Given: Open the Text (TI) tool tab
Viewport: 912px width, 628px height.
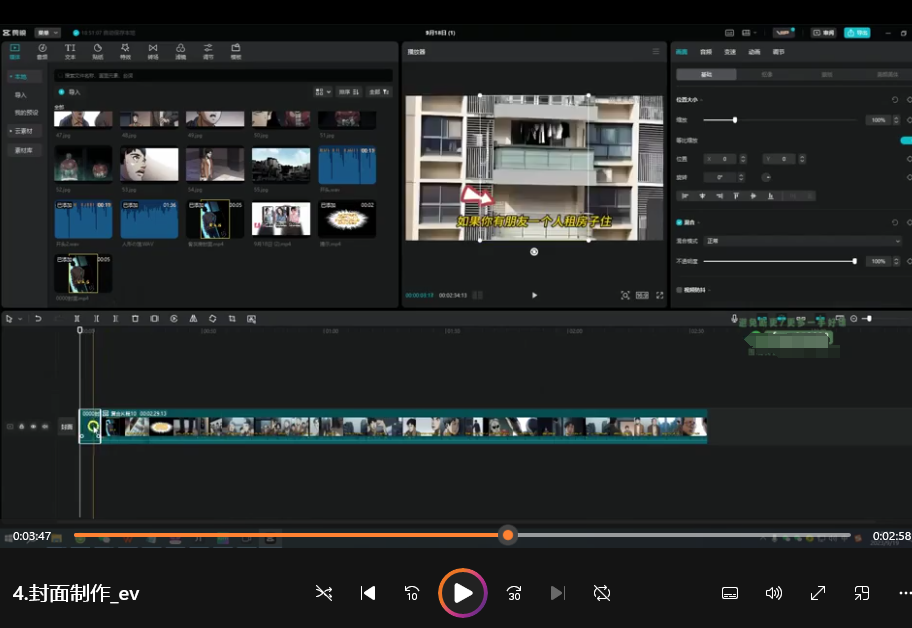Looking at the screenshot, I should [70, 51].
